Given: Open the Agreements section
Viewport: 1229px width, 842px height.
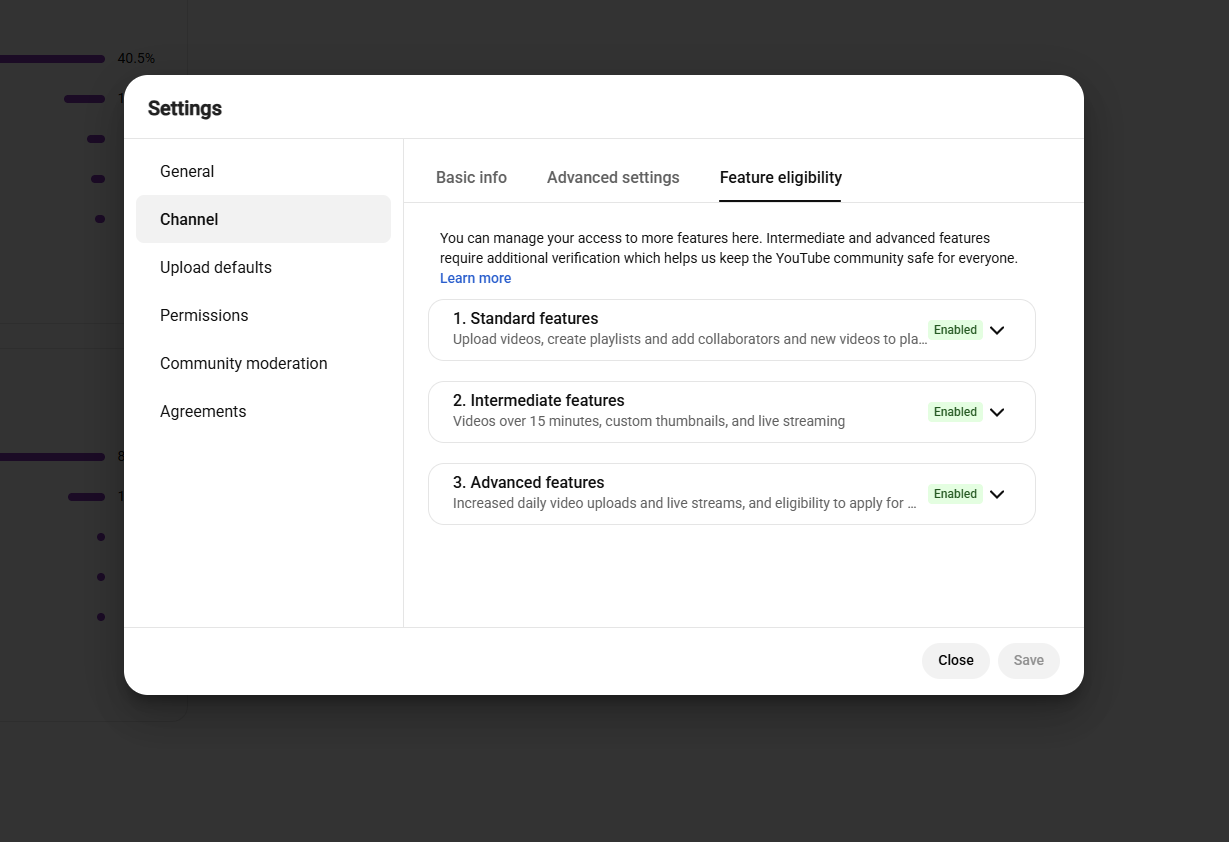Looking at the screenshot, I should (x=263, y=411).
